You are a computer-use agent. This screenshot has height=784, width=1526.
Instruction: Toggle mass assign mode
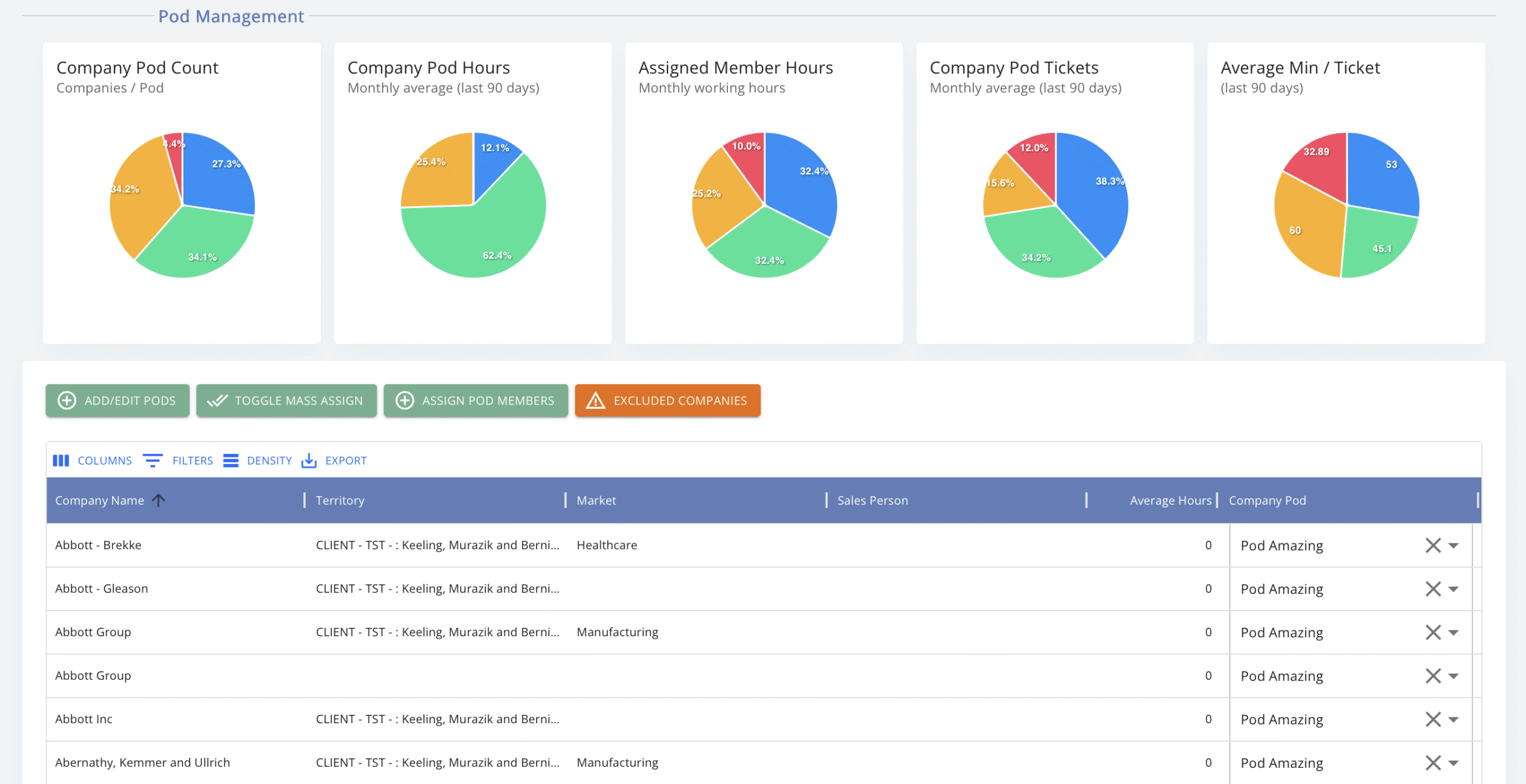[286, 400]
